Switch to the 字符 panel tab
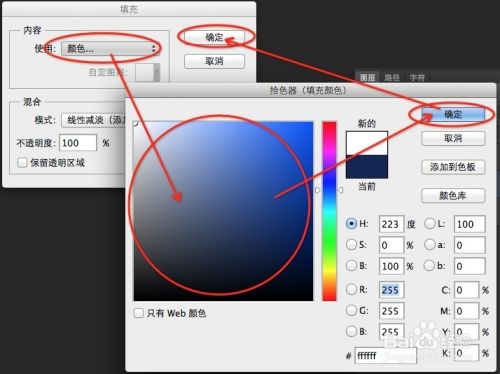 pos(417,77)
